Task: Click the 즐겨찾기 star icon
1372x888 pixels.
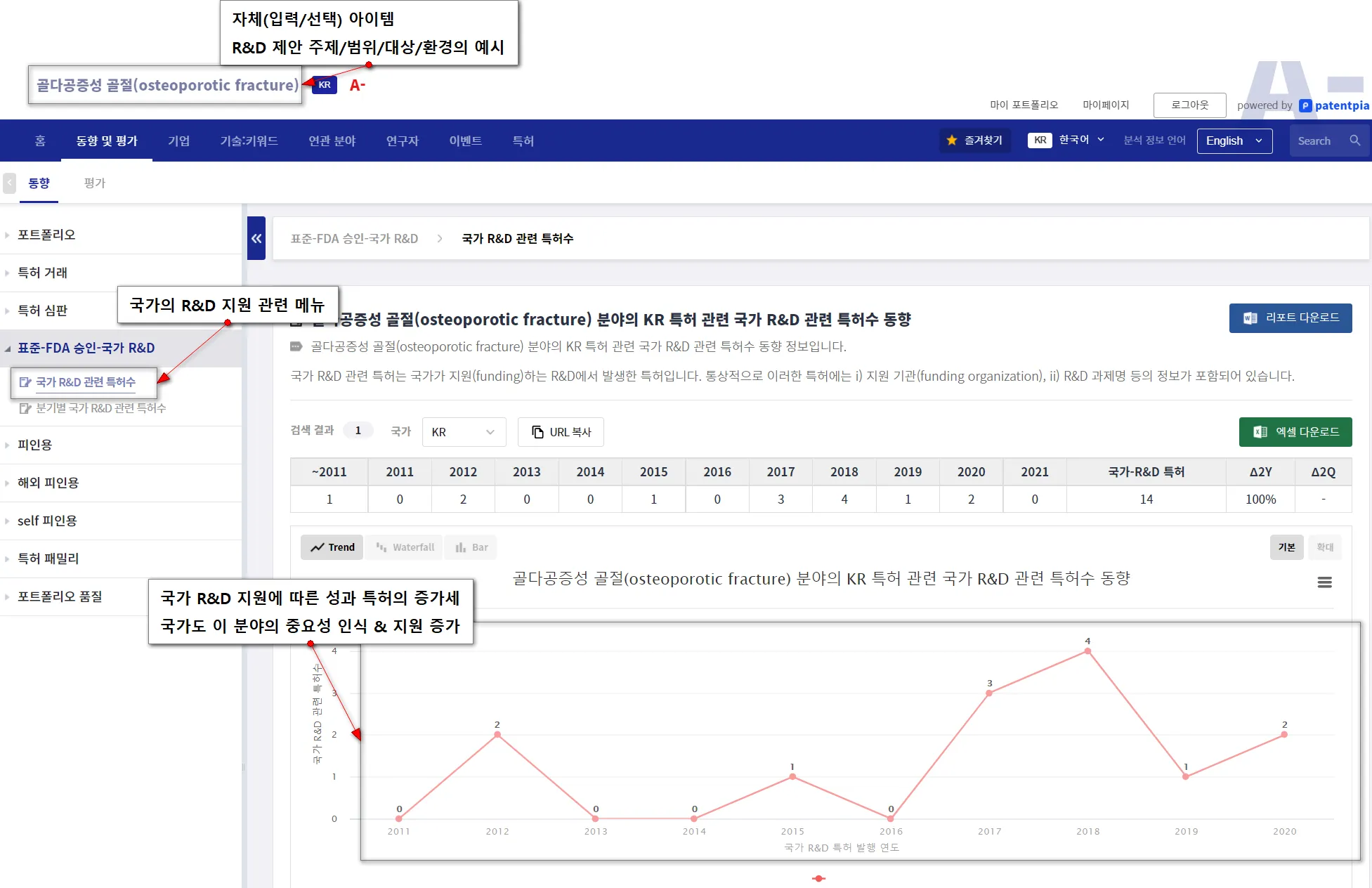Action: coord(952,141)
